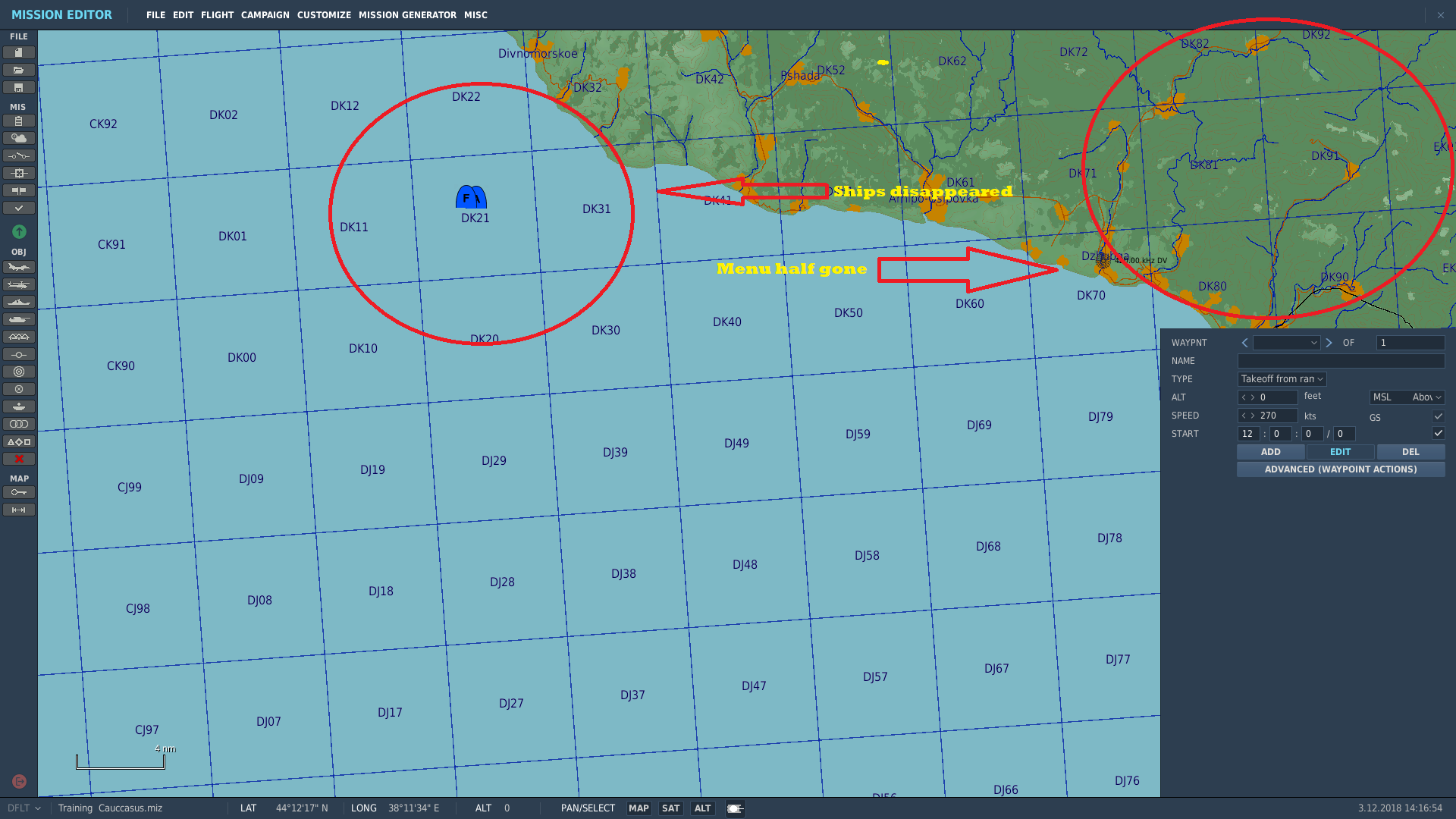This screenshot has width=1456, height=819.
Task: Open the MISSION GENERATOR menu
Action: (407, 15)
